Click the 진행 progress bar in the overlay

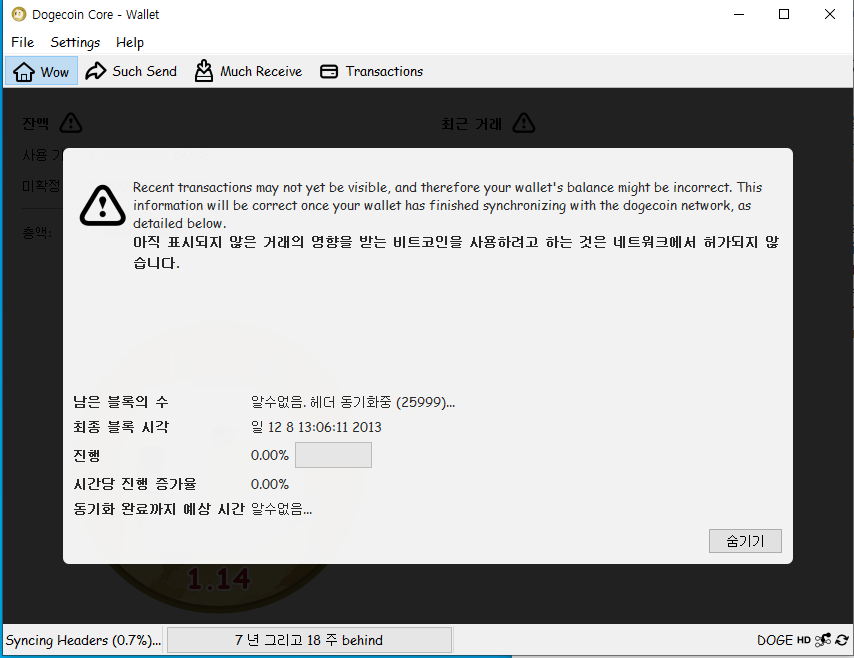click(333, 455)
